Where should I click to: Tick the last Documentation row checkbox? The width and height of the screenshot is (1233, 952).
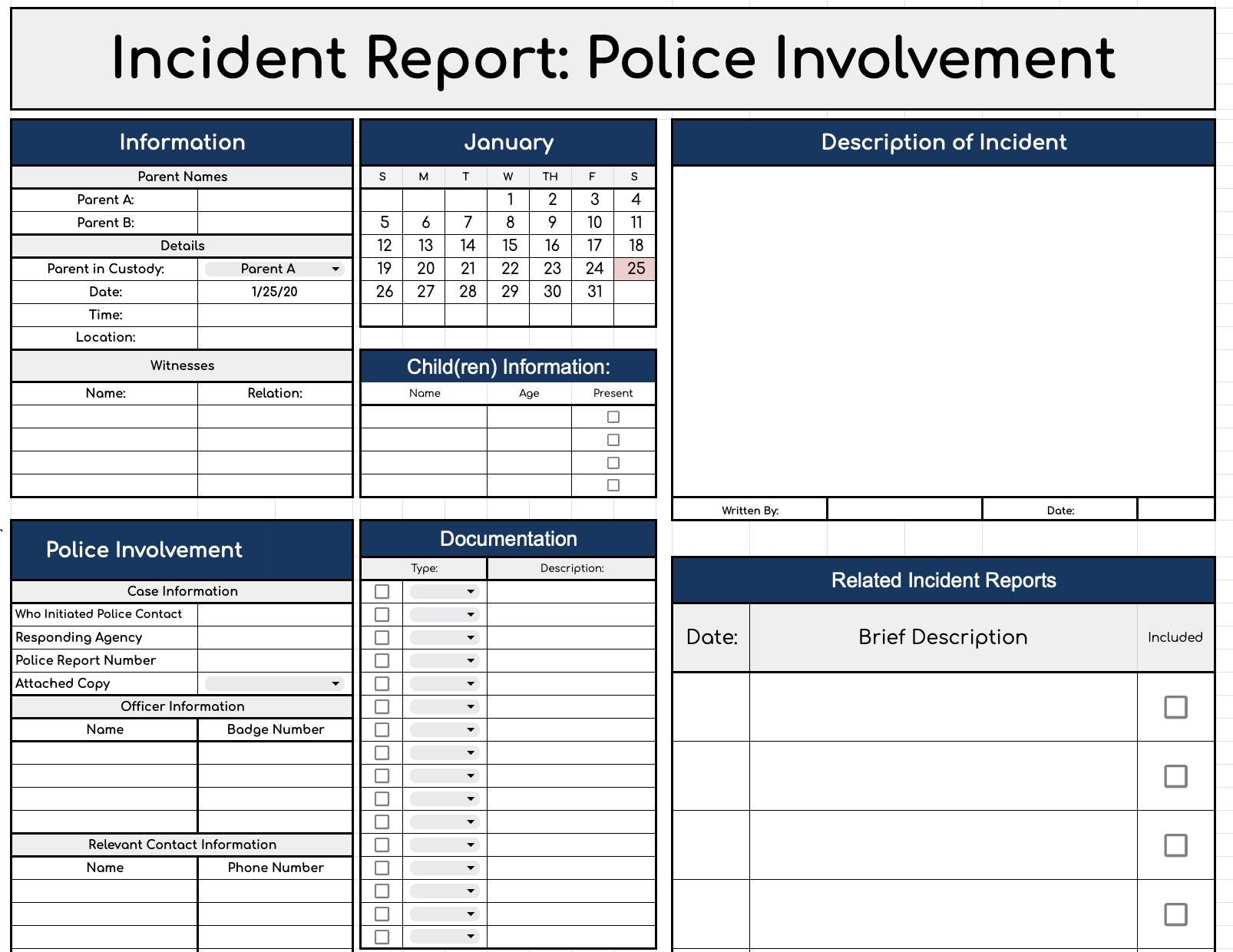point(382,937)
